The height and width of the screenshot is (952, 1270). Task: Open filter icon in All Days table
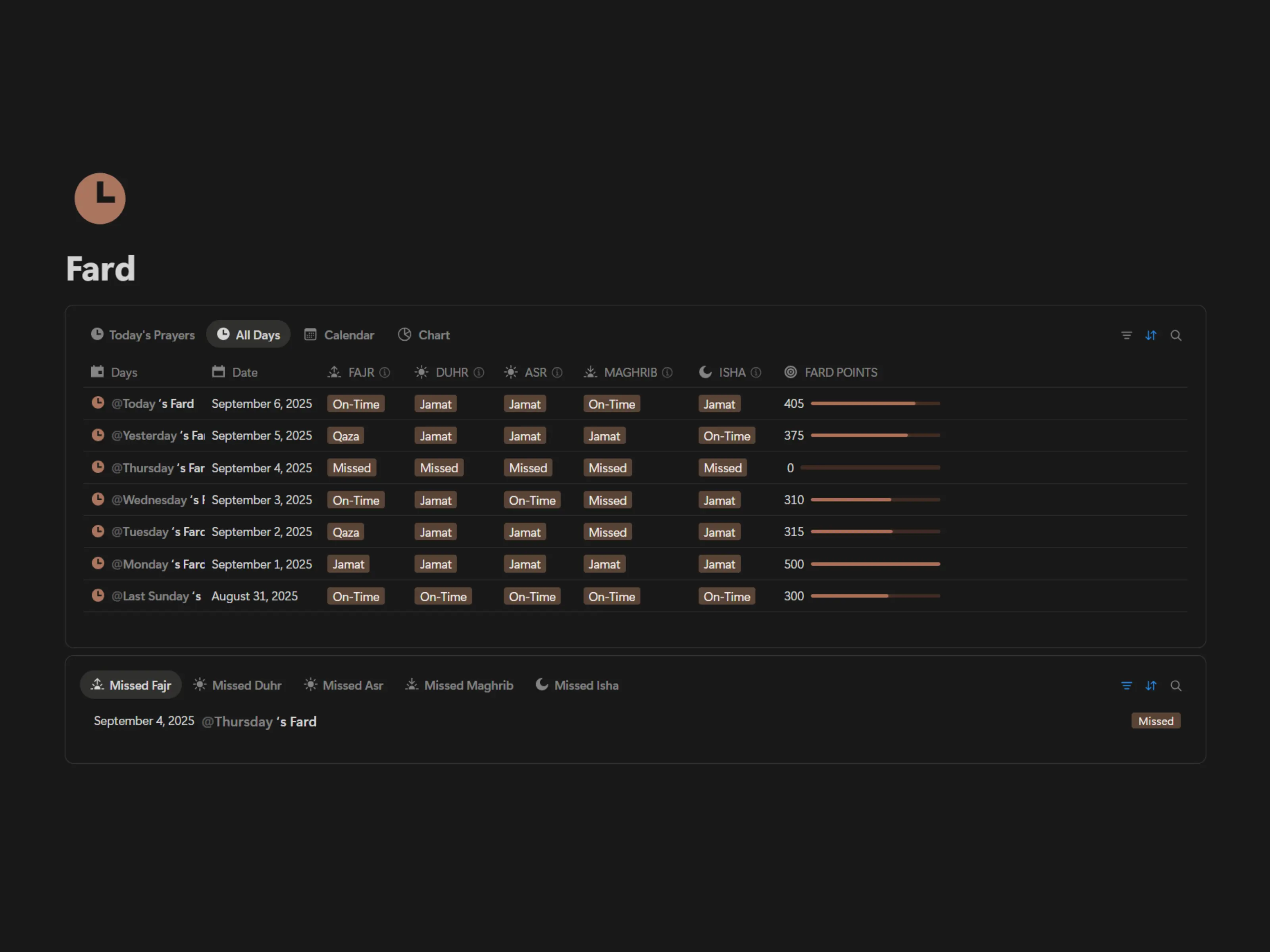[1126, 335]
